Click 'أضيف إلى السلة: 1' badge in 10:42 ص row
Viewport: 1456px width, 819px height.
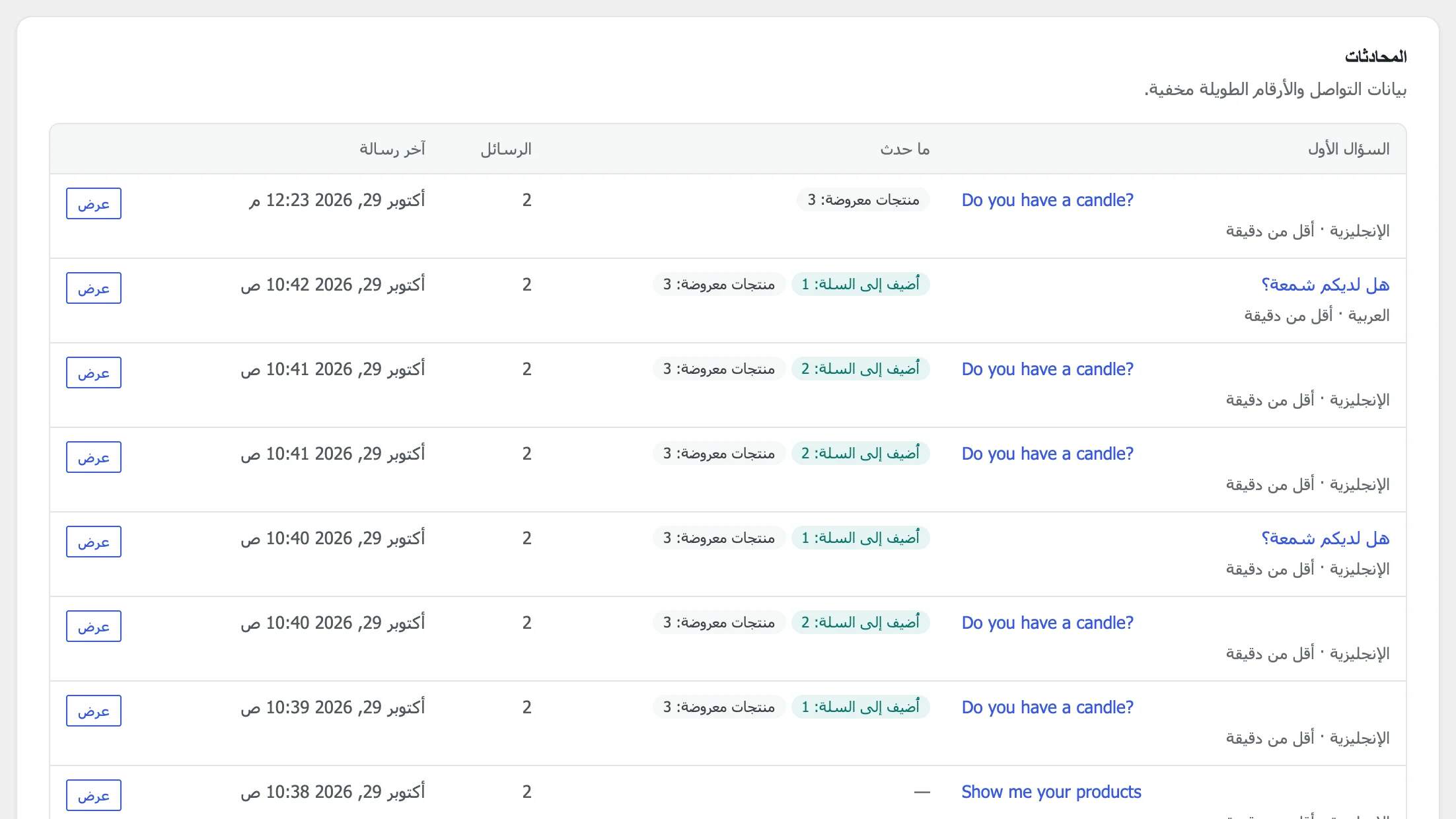[861, 285]
